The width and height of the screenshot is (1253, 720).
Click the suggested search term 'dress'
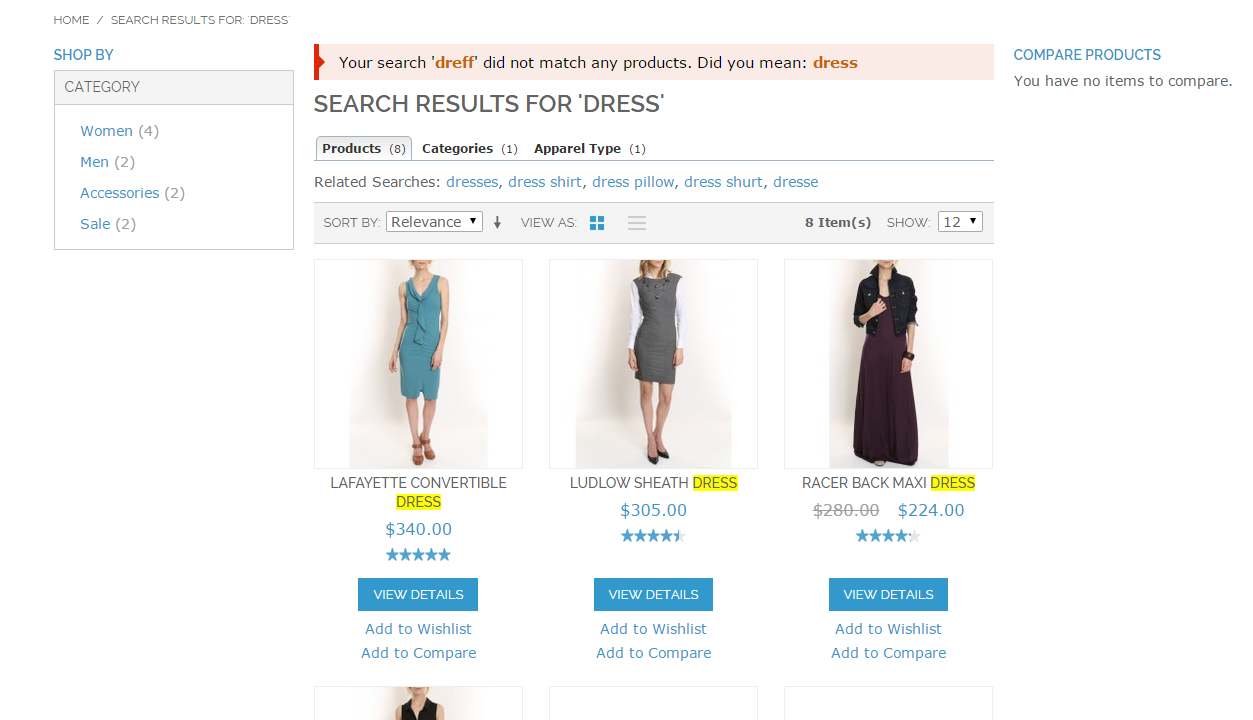point(835,62)
